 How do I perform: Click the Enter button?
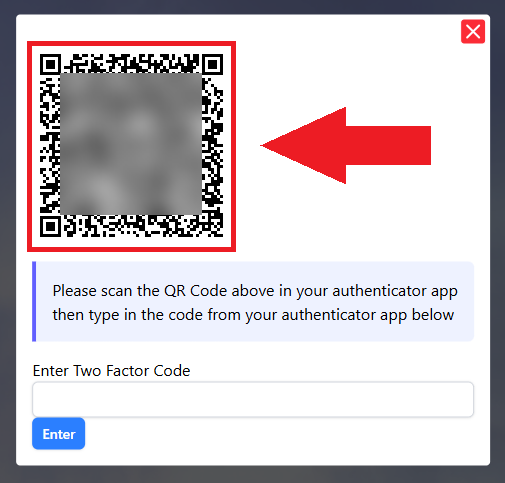[59, 434]
